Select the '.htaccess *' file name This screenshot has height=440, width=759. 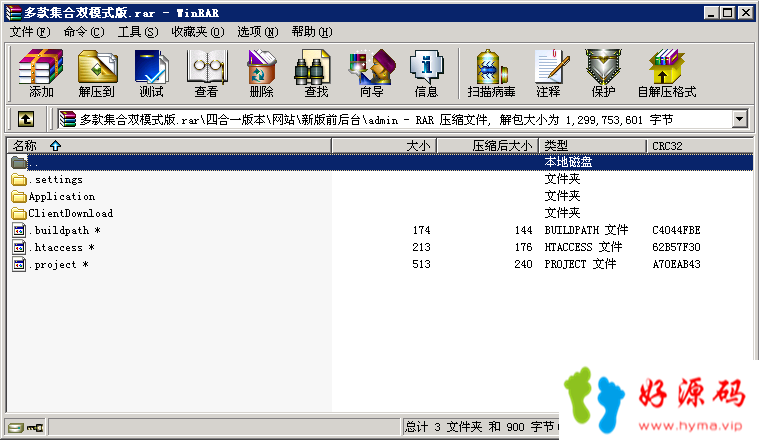(61, 247)
